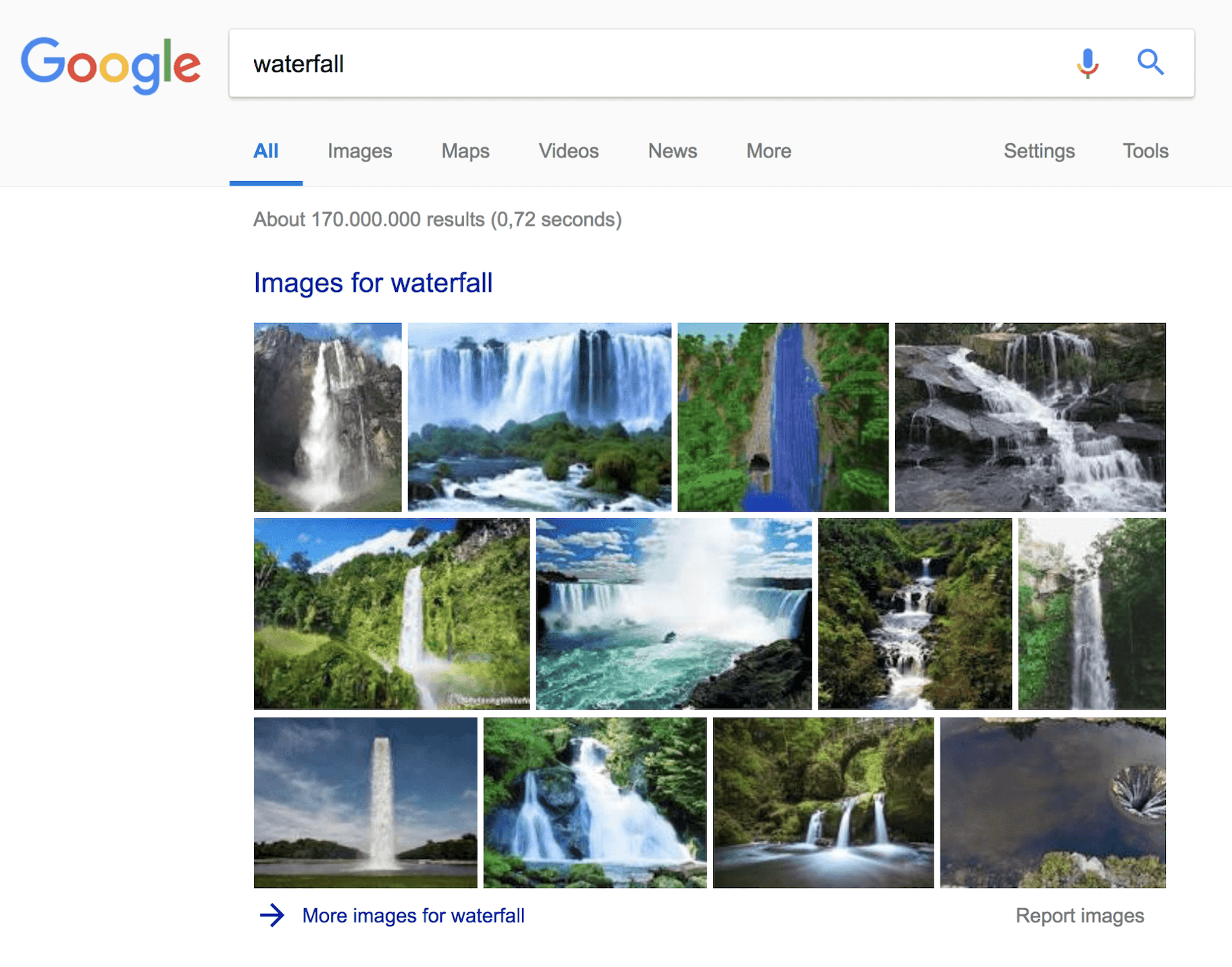Open the tall rocky cliff waterfall thumbnail
Image resolution: width=1232 pixels, height=967 pixels.
(x=328, y=417)
